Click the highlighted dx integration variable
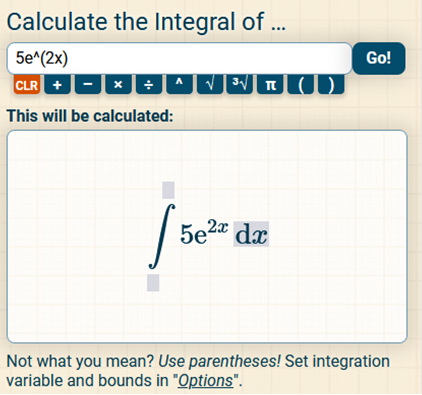Screen dimensions: 422x395 point(251,234)
